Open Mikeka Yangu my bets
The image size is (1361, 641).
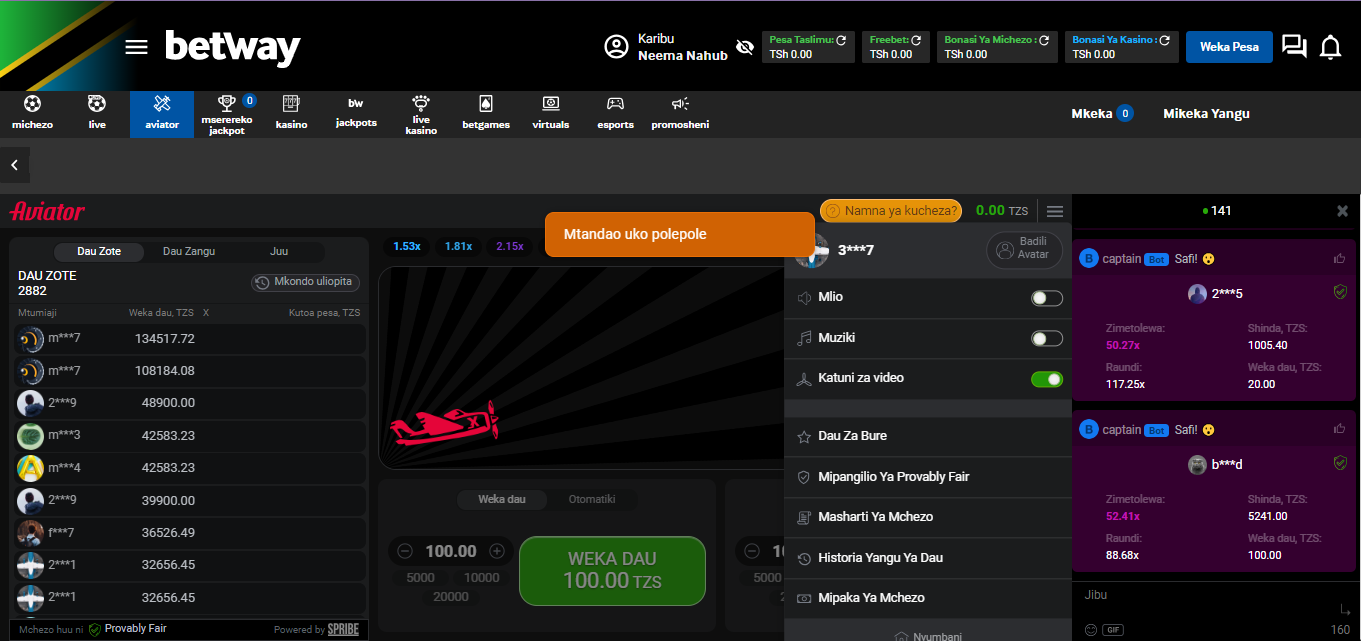tap(1206, 113)
